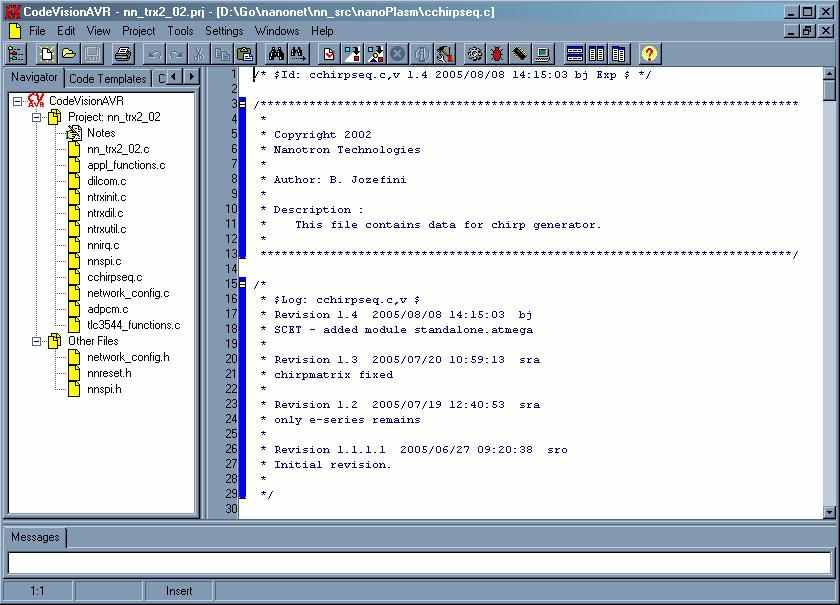
Task: Find next using binoculars with arrow icon
Action: (x=298, y=54)
